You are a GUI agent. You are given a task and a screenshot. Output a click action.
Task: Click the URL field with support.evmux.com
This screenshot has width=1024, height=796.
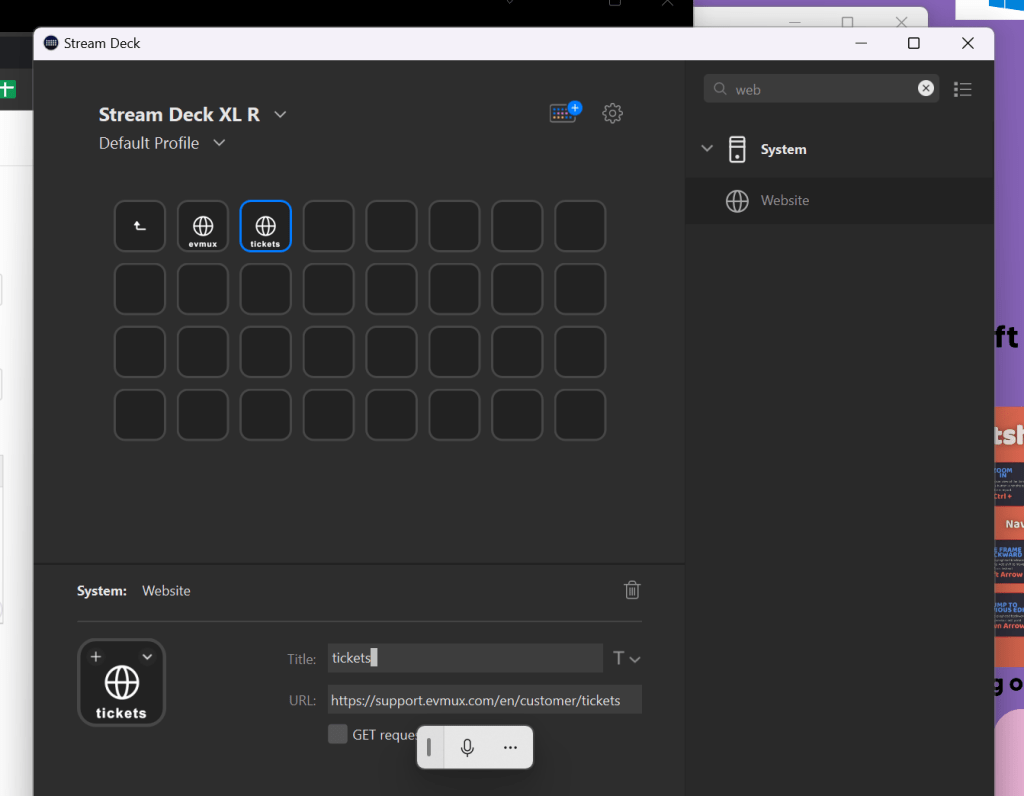point(485,700)
